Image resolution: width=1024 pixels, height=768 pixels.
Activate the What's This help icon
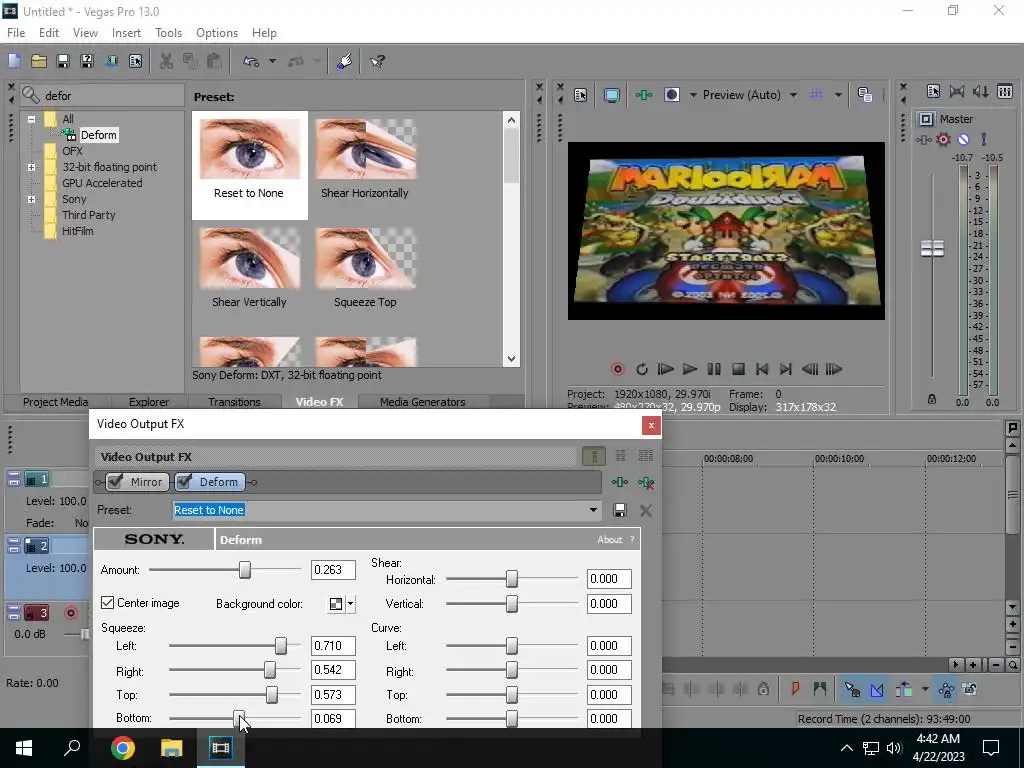tap(377, 61)
